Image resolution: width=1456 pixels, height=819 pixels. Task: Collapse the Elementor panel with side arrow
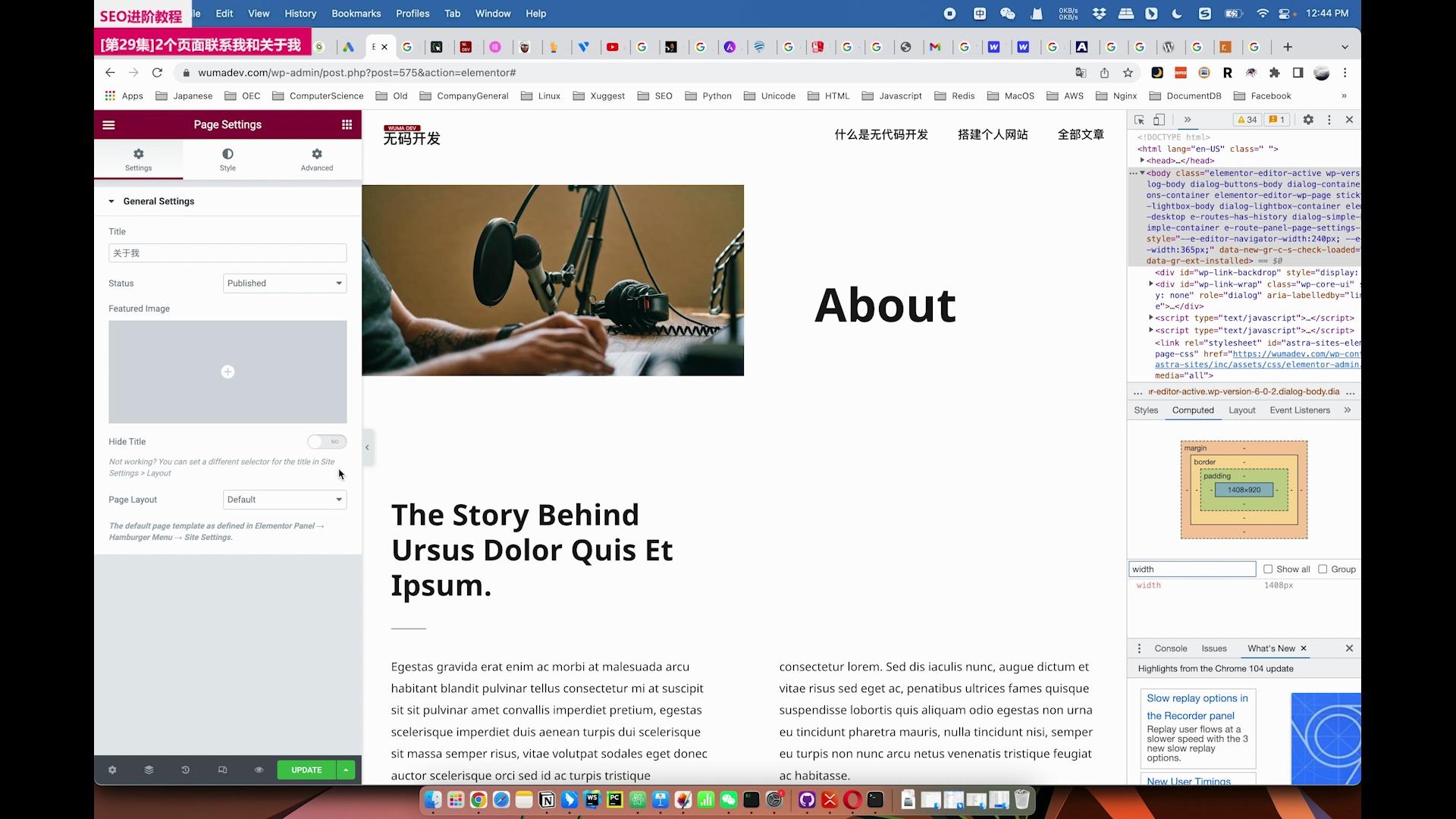click(367, 447)
